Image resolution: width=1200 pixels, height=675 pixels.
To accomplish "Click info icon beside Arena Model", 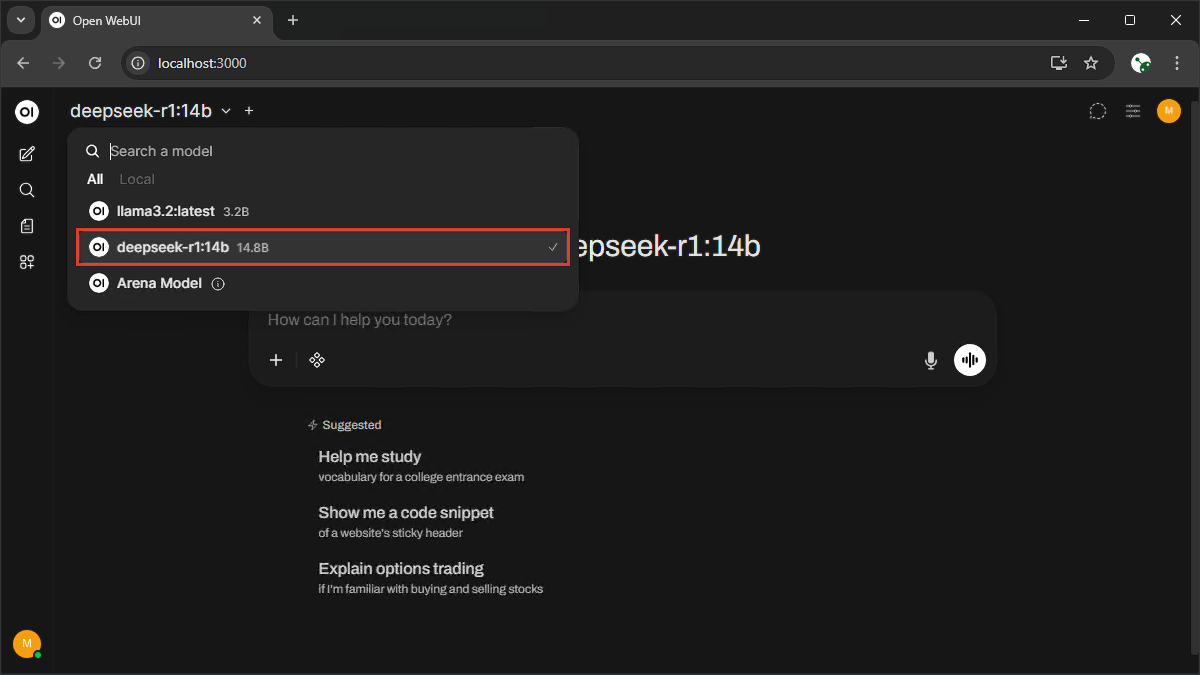I will pos(218,284).
